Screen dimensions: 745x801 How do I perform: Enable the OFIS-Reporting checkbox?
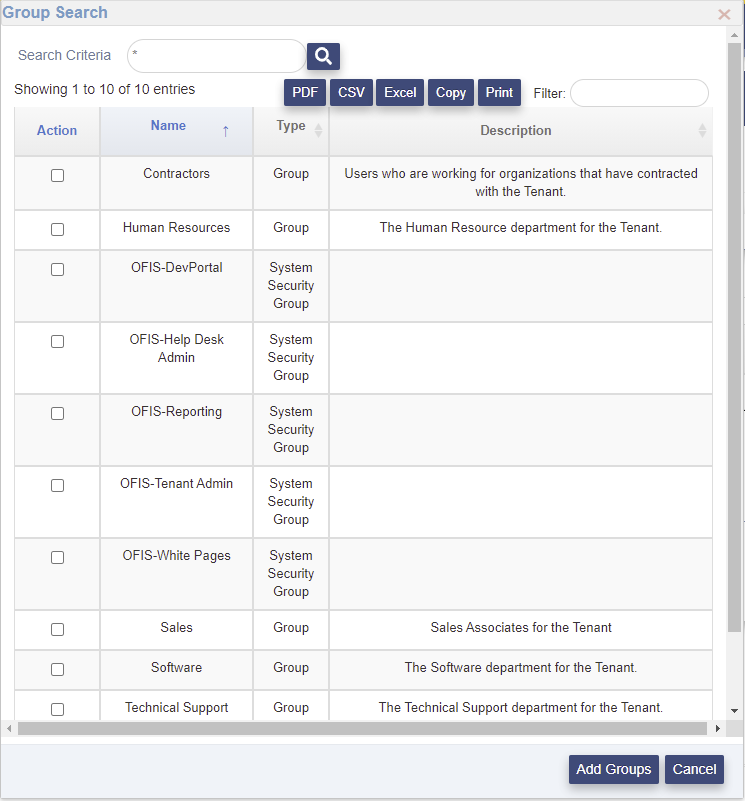(x=57, y=413)
